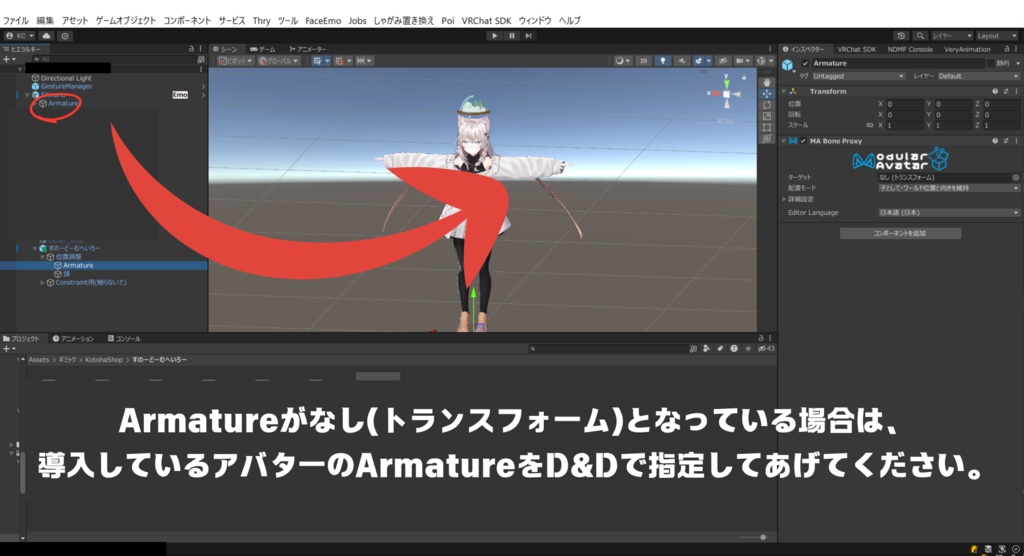Image resolution: width=1024 pixels, height=556 pixels.
Task: Open draw mode shading dropdown
Action: (x=622, y=61)
